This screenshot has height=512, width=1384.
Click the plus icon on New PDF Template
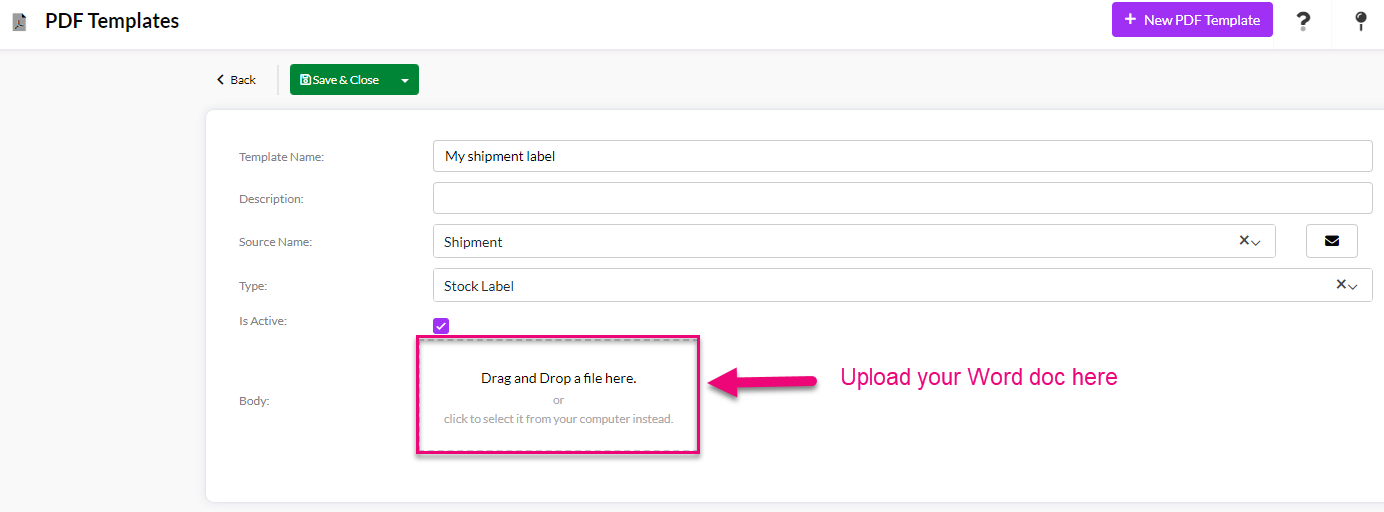click(x=1130, y=19)
